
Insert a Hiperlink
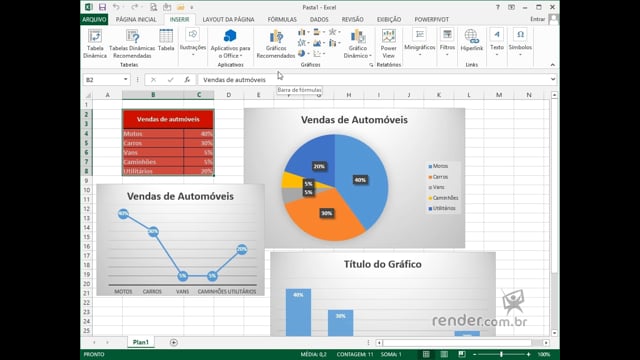click(x=471, y=40)
